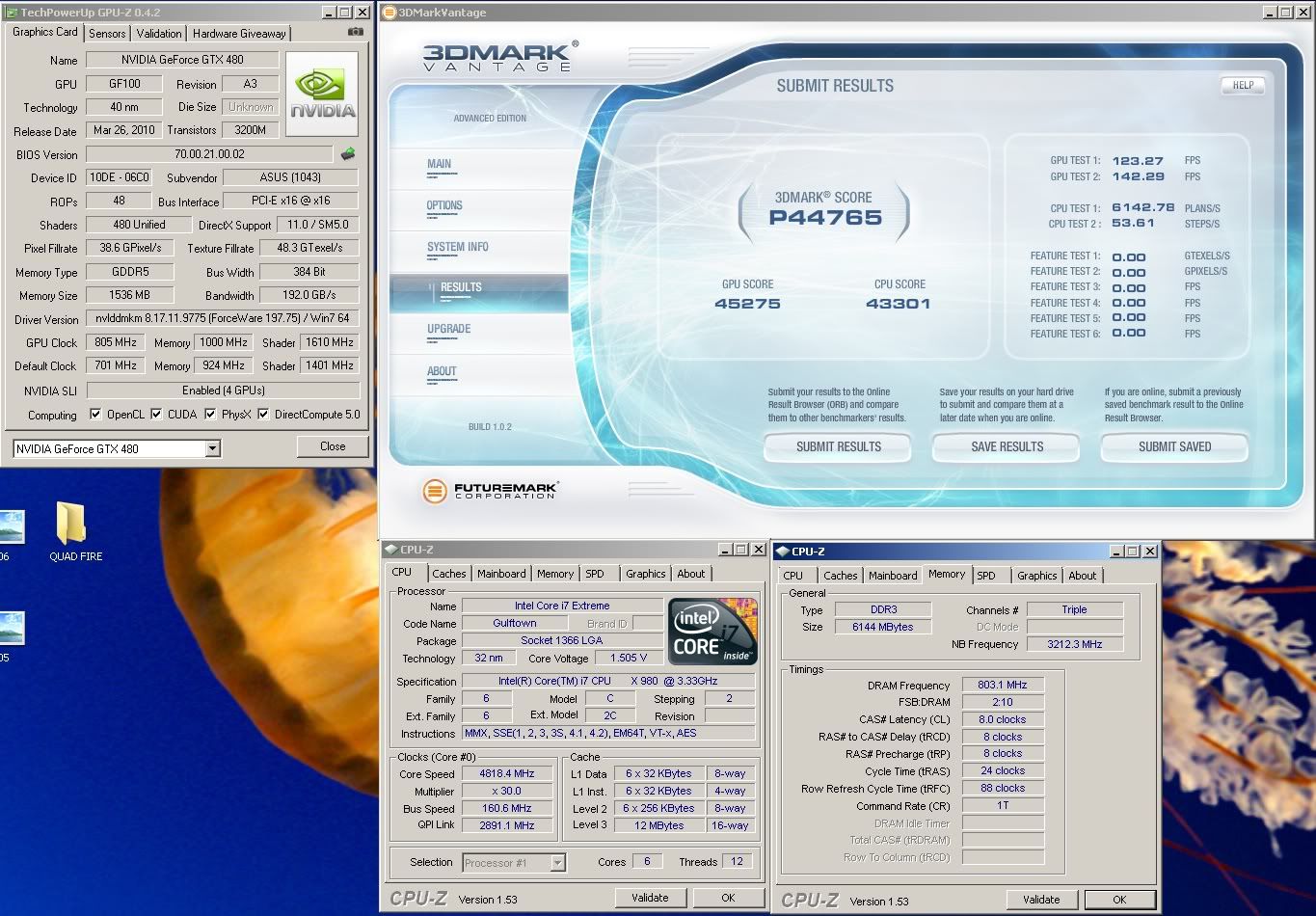
Task: Click the Intel Core i7 inside logo
Action: tap(712, 631)
